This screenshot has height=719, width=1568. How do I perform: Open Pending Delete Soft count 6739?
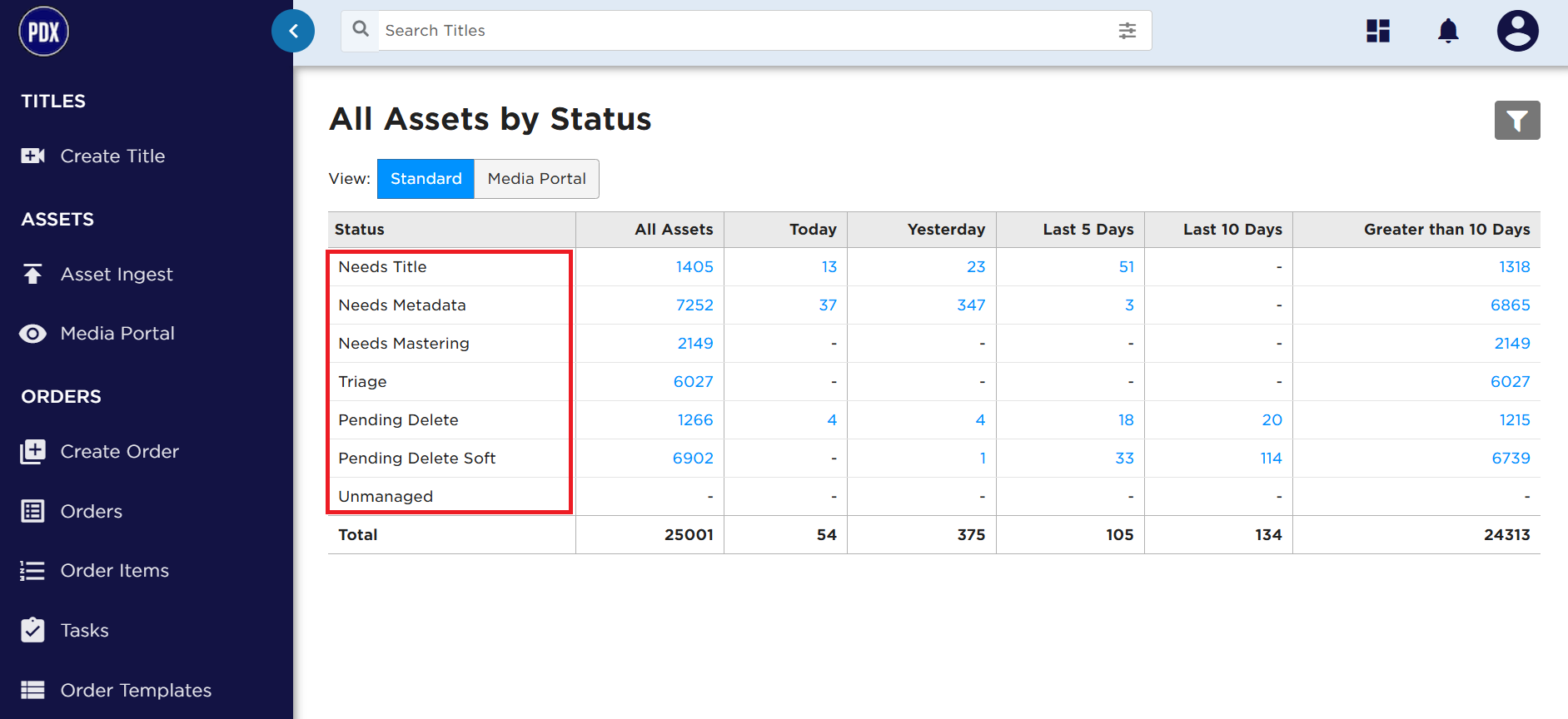tap(1511, 459)
